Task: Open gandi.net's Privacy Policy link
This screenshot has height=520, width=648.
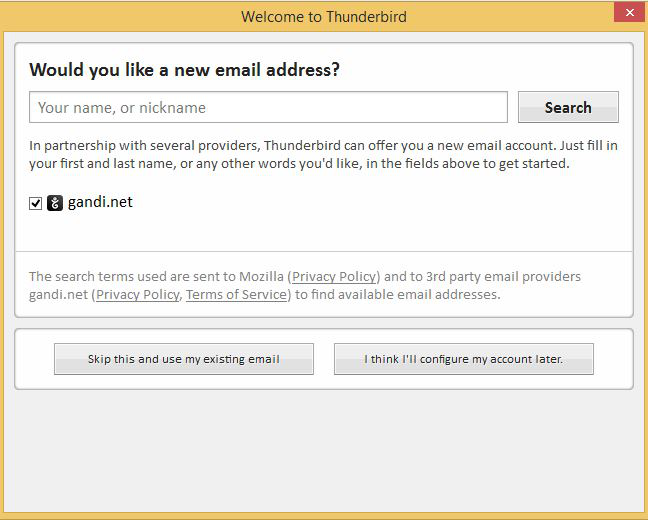Action: point(138,294)
